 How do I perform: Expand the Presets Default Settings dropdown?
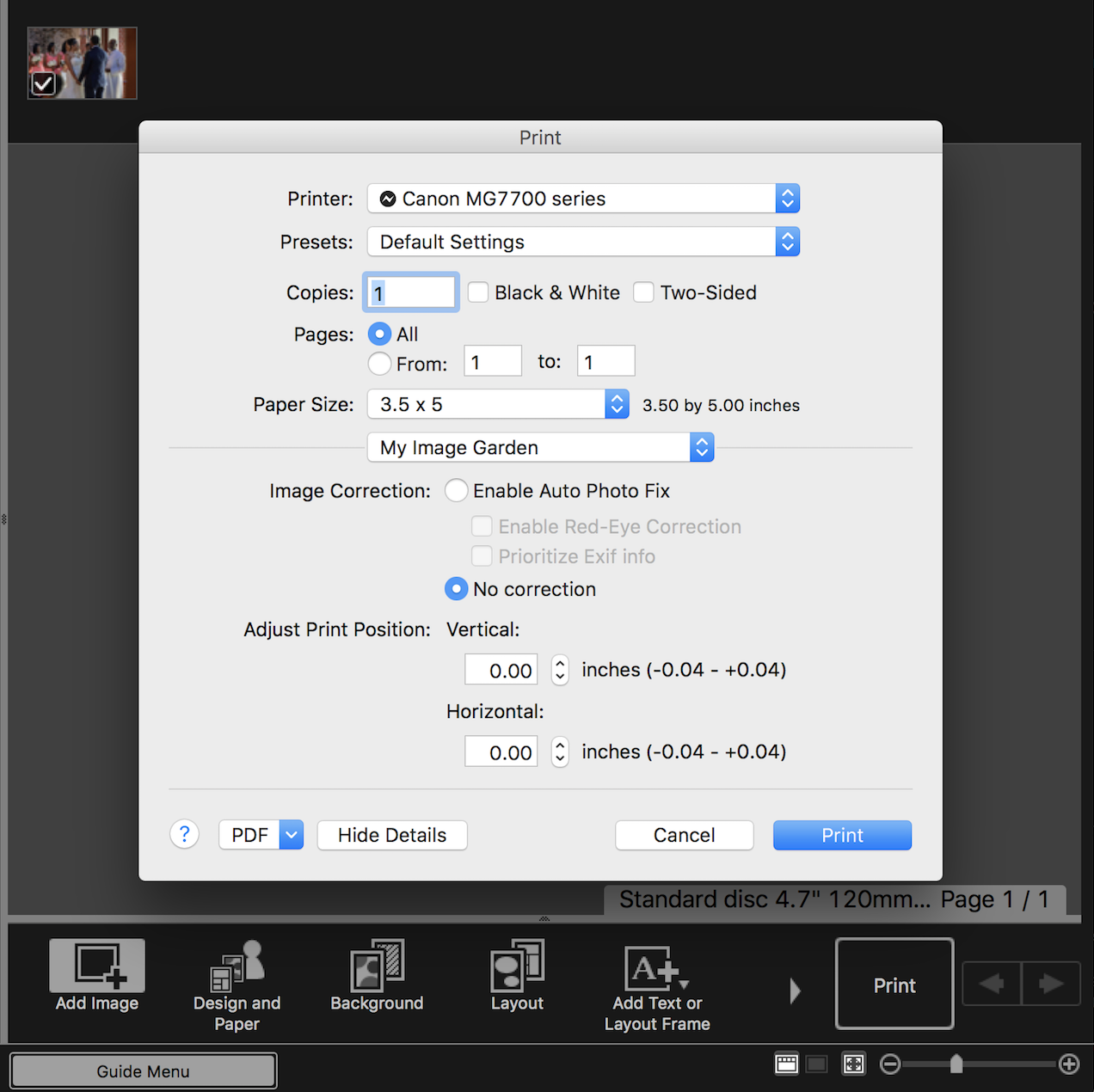[583, 242]
